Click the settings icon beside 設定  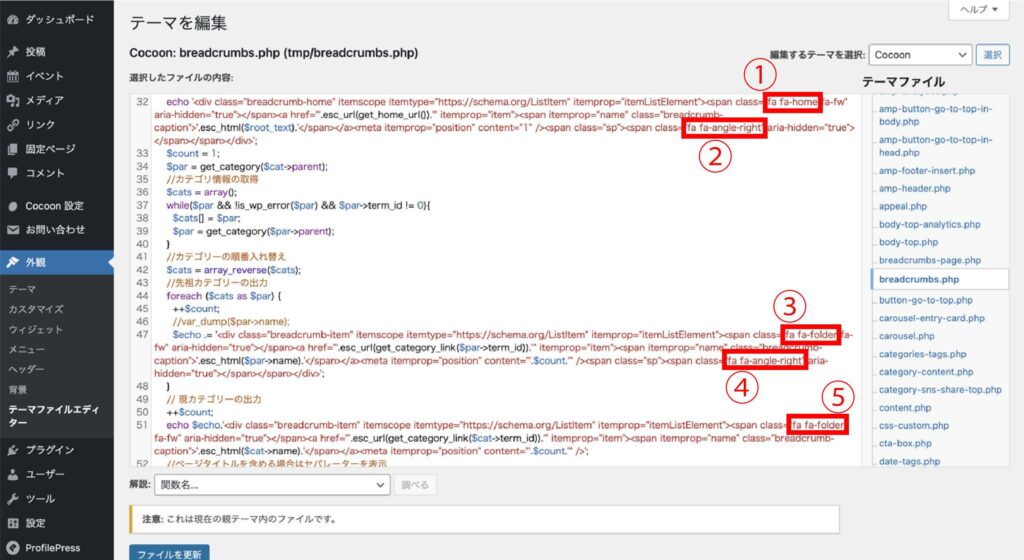tap(12, 523)
